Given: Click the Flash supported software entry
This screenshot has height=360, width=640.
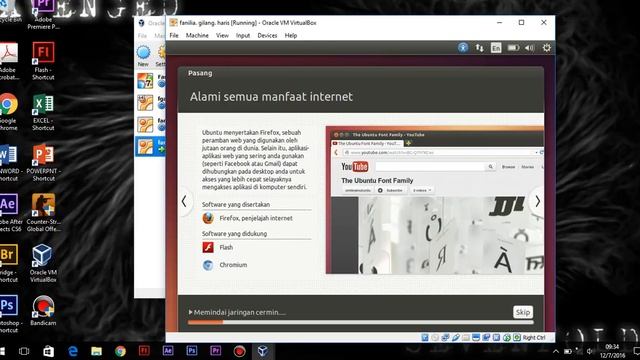Looking at the screenshot, I should [218, 247].
